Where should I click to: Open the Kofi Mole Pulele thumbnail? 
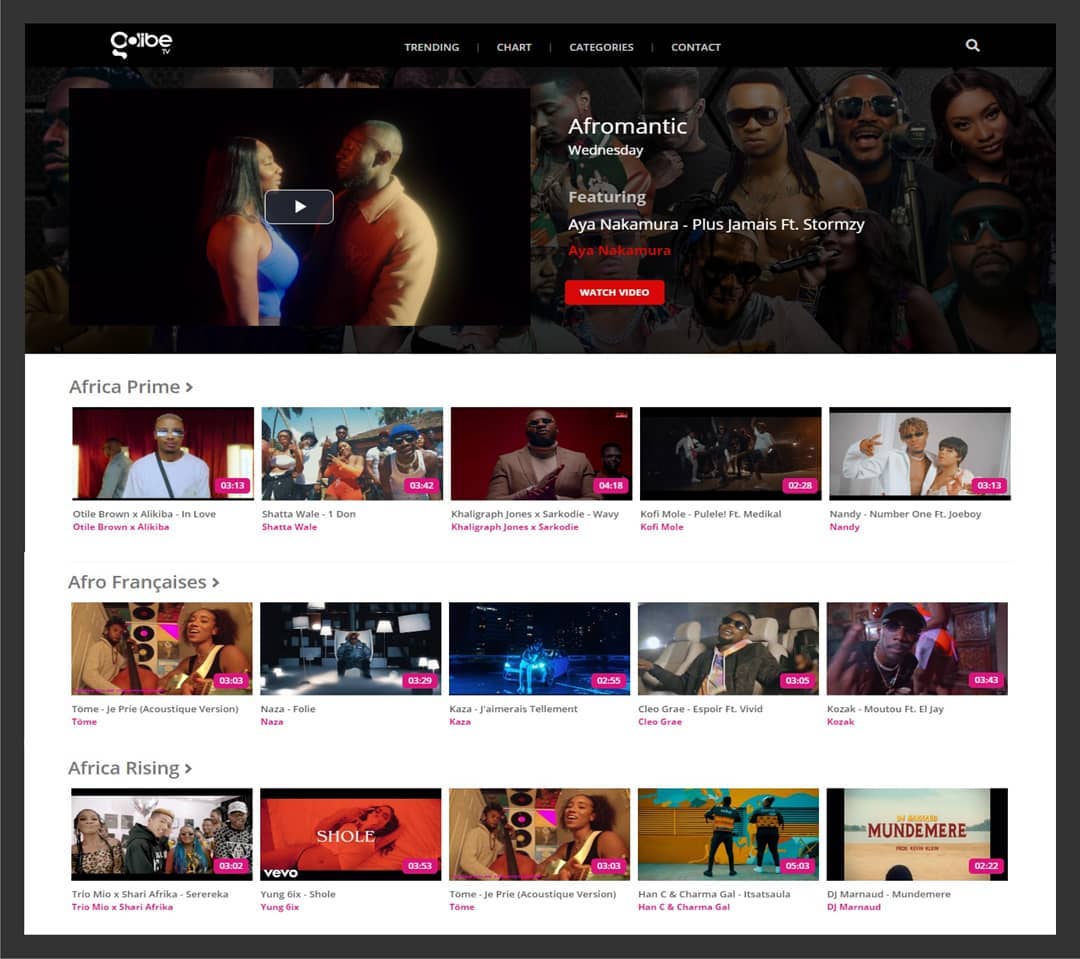tap(731, 453)
